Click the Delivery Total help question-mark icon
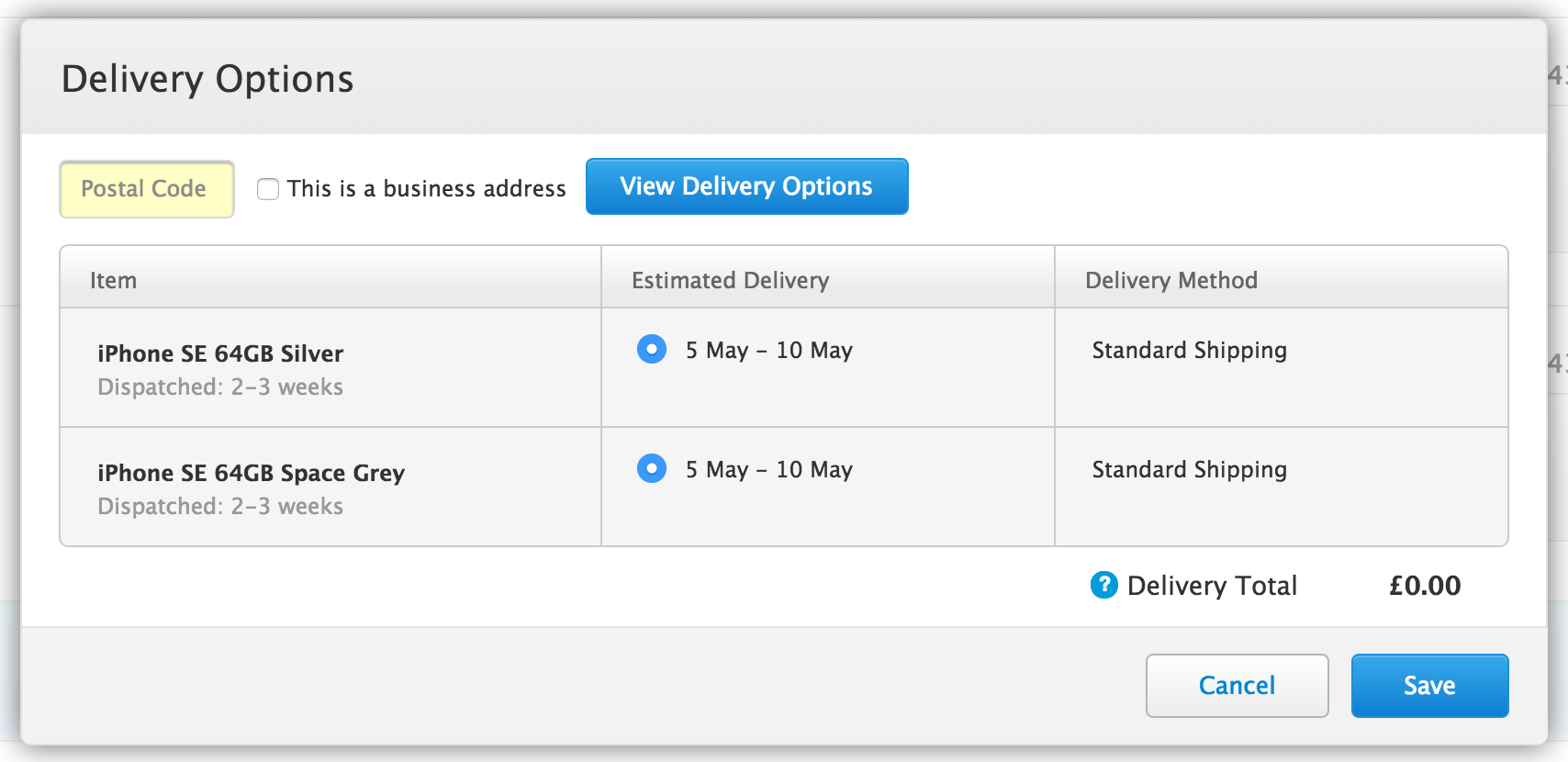This screenshot has height=762, width=1568. pyautogui.click(x=1103, y=585)
